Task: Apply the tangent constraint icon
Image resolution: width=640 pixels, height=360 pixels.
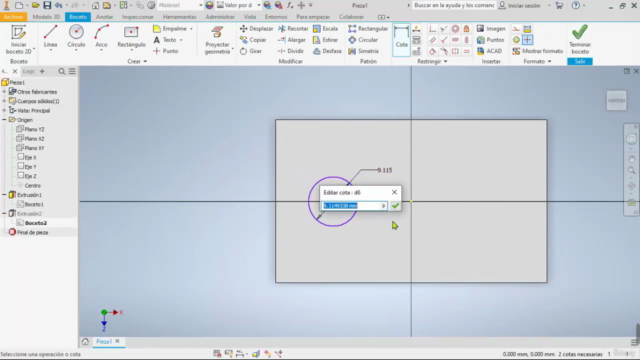Action: tap(432, 51)
